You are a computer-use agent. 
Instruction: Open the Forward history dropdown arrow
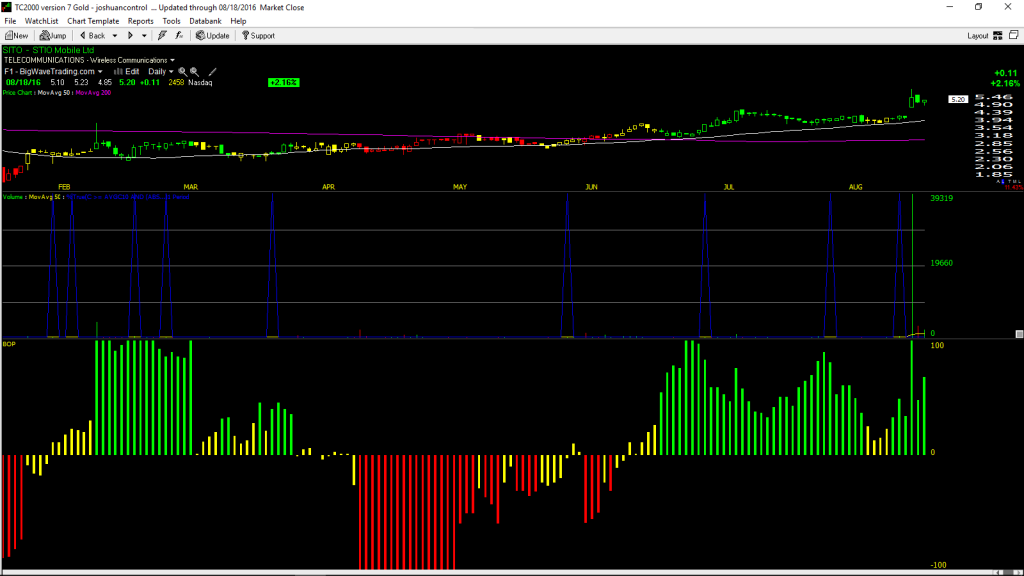click(x=144, y=36)
